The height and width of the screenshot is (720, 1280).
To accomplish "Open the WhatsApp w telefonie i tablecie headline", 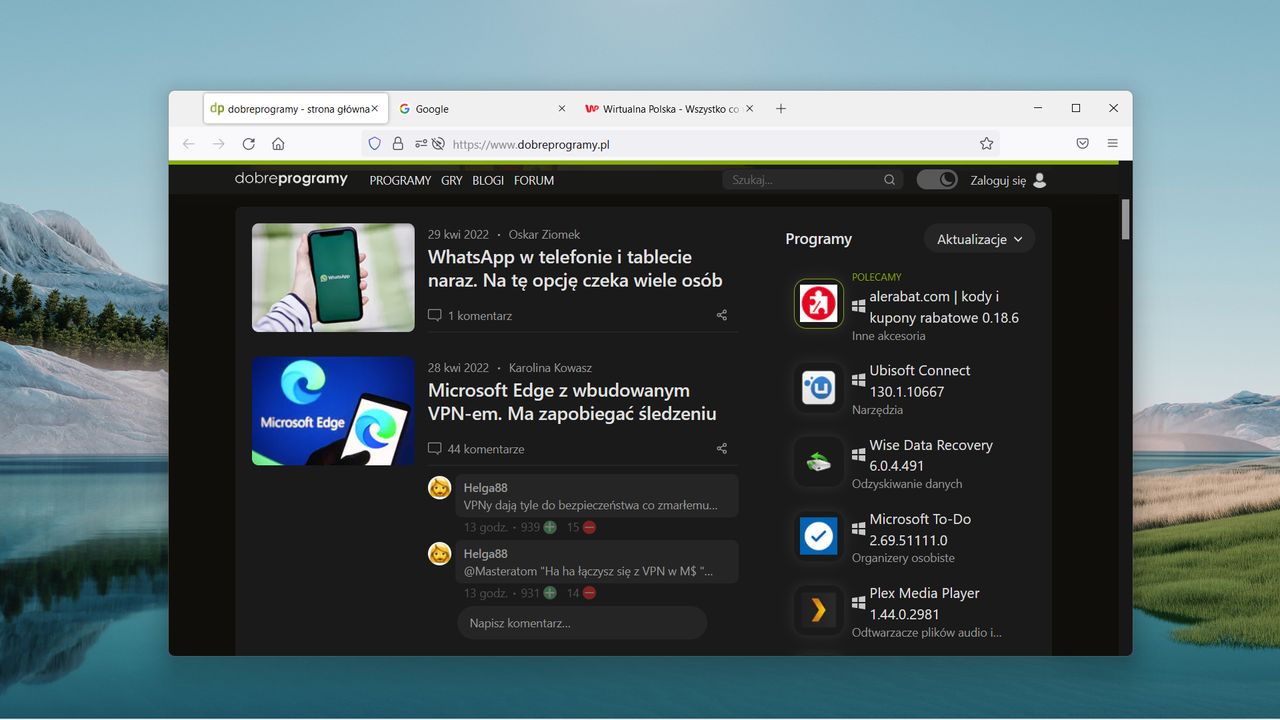I will pyautogui.click(x=575, y=269).
